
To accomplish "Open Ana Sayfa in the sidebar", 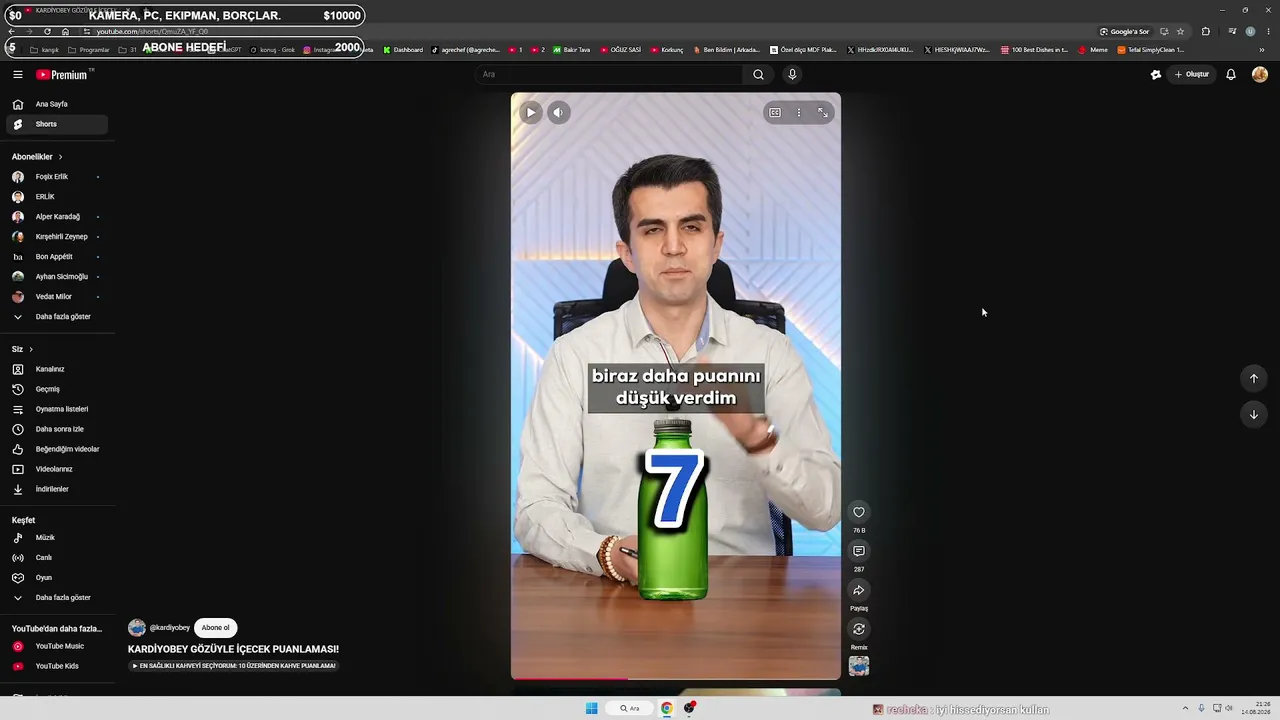I will [x=57, y=104].
